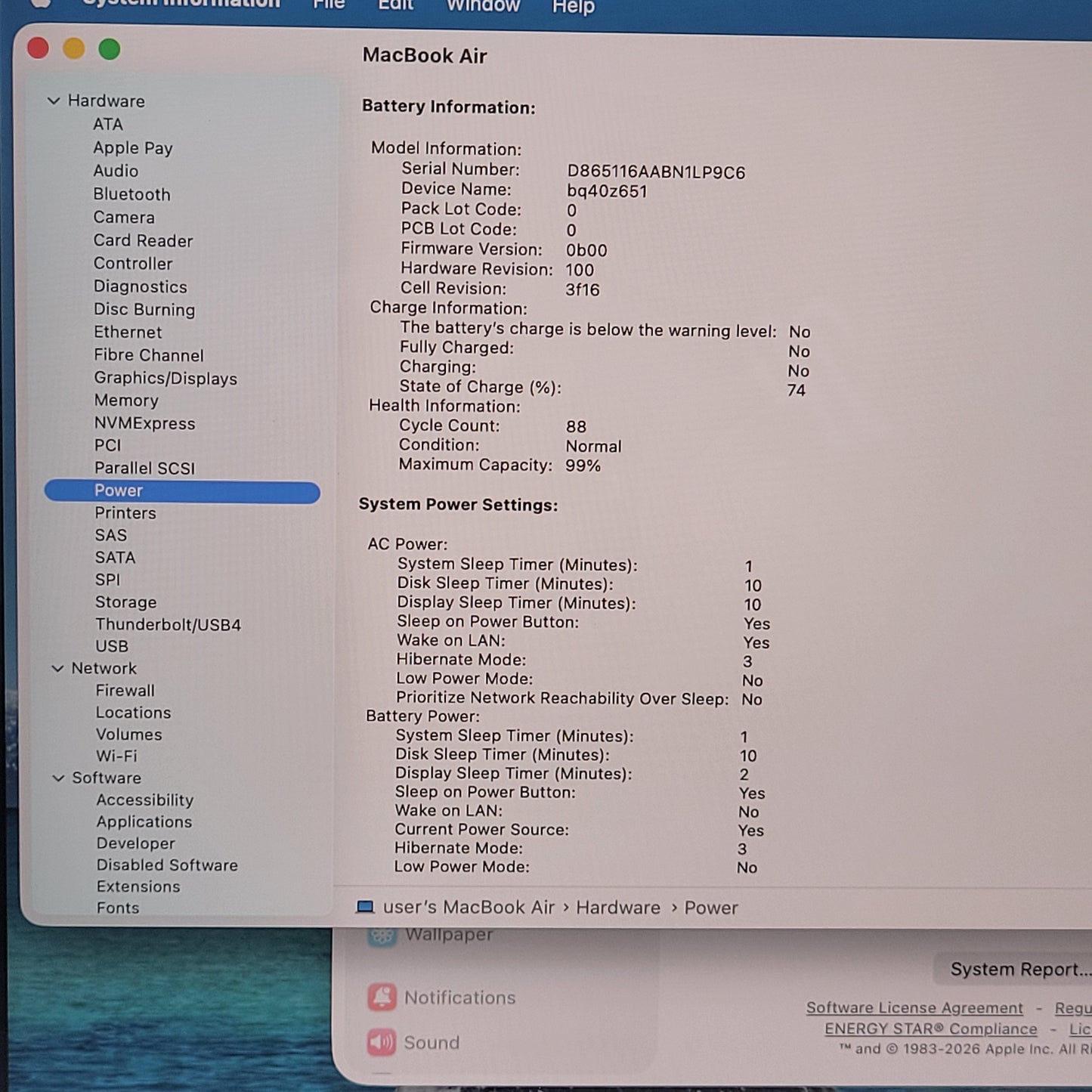Select the highlighted Power item
Viewport: 1092px width, 1092px height.
click(182, 491)
